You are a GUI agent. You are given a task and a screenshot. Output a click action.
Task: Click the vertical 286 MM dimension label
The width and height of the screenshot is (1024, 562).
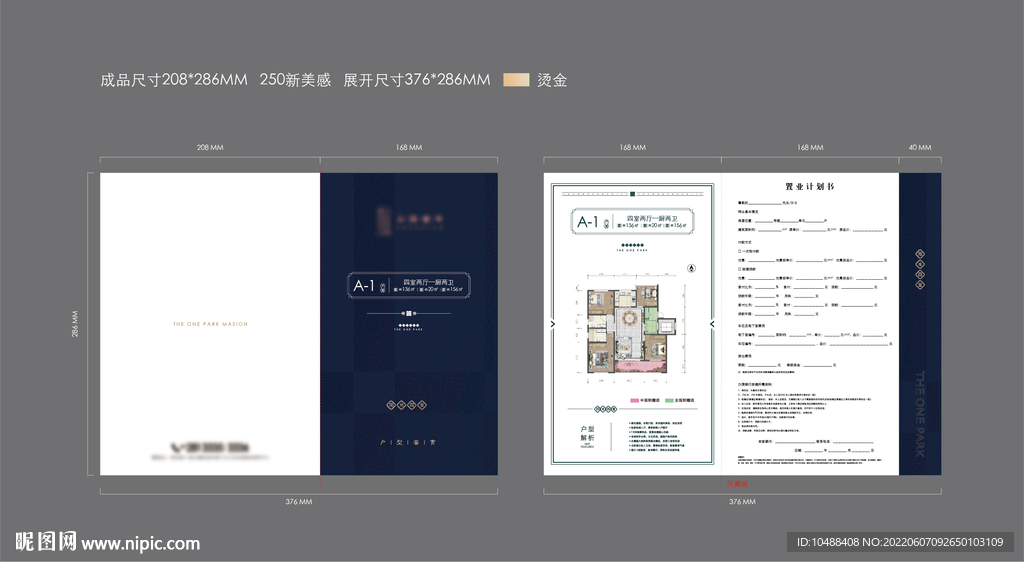point(74,324)
